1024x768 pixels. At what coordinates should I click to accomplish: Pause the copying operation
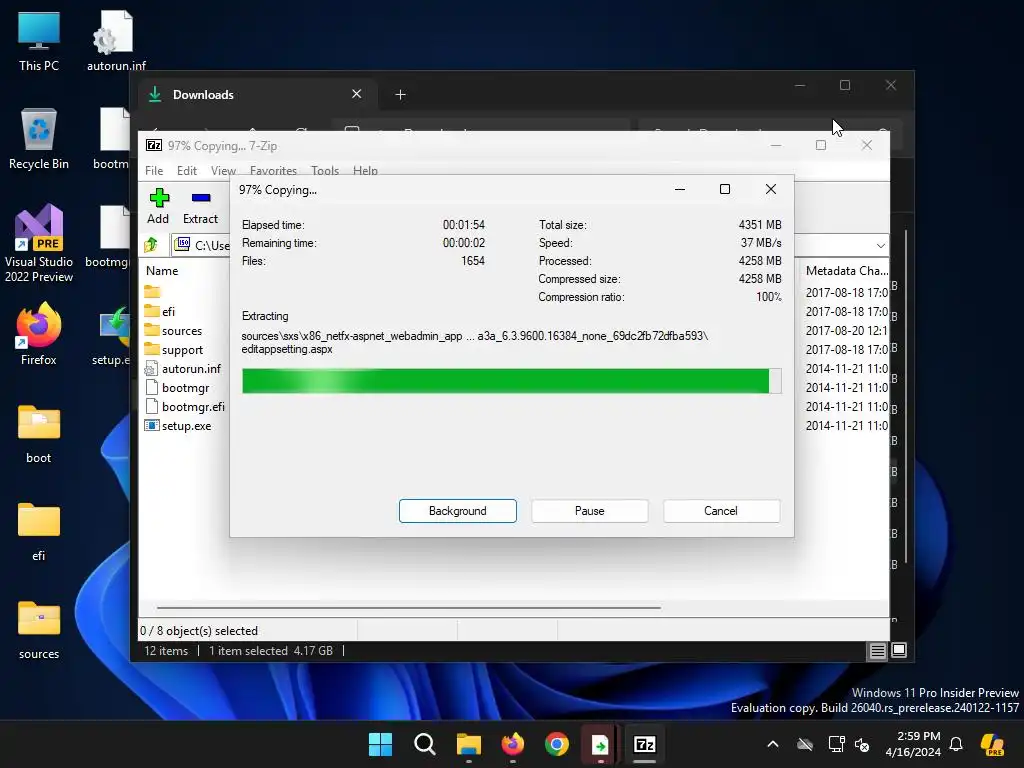coord(590,511)
